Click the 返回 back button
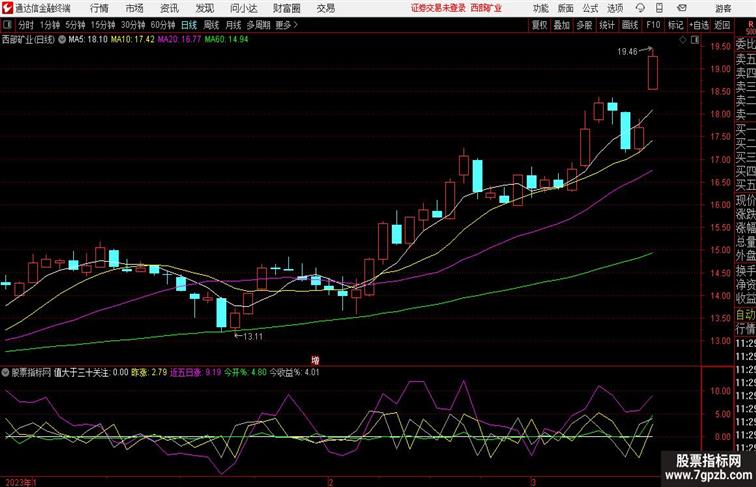 pyautogui.click(x=722, y=25)
